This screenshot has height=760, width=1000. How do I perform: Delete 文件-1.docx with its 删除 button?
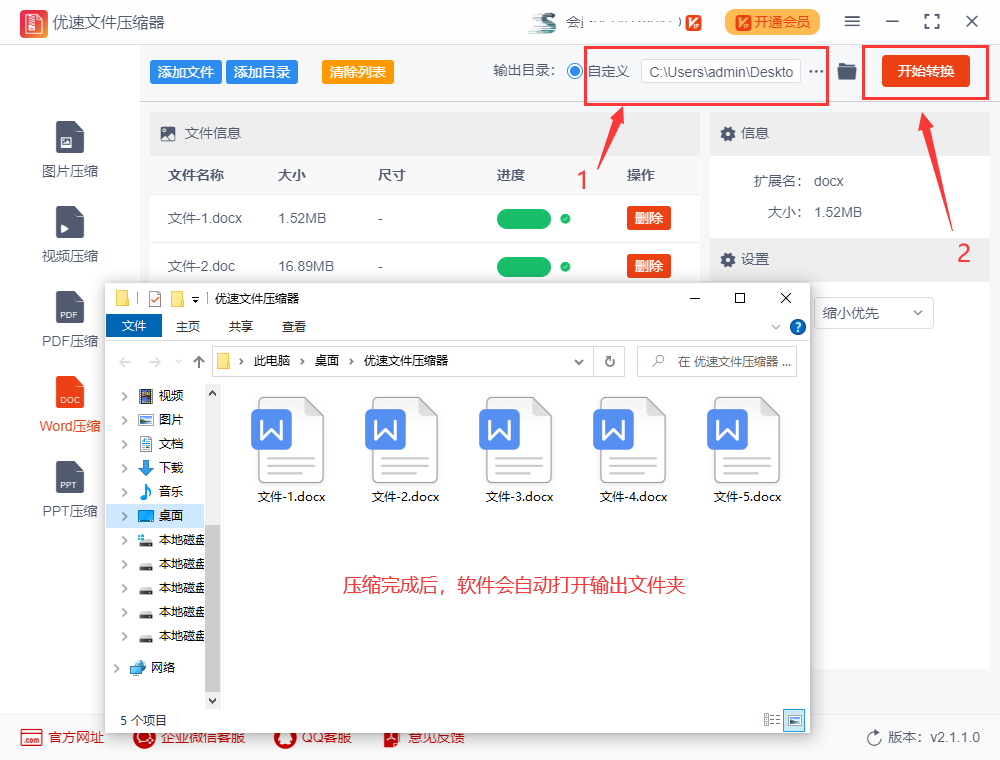coord(649,218)
